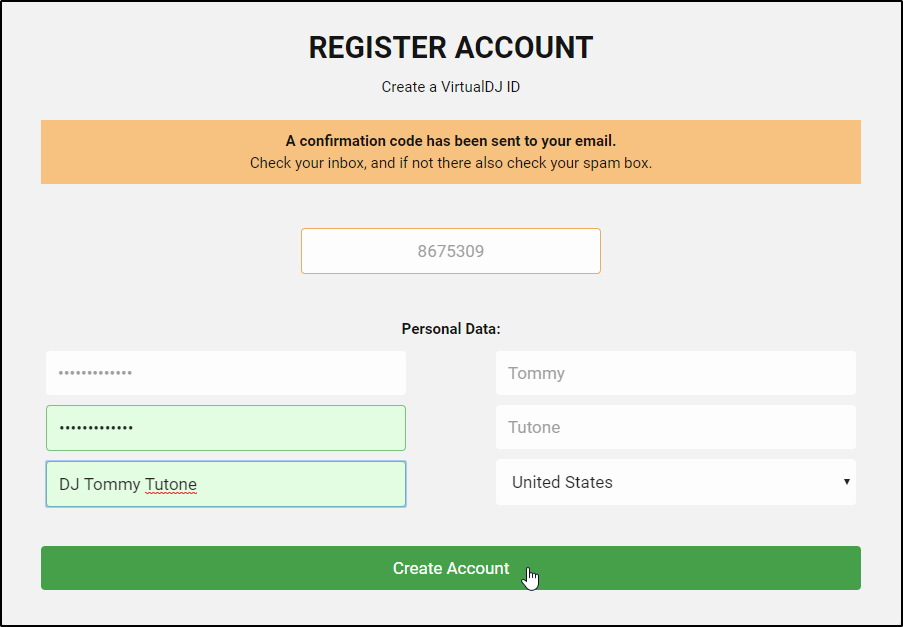Image resolution: width=903 pixels, height=627 pixels.
Task: Click the red-underlined word Tutone
Action: (171, 485)
